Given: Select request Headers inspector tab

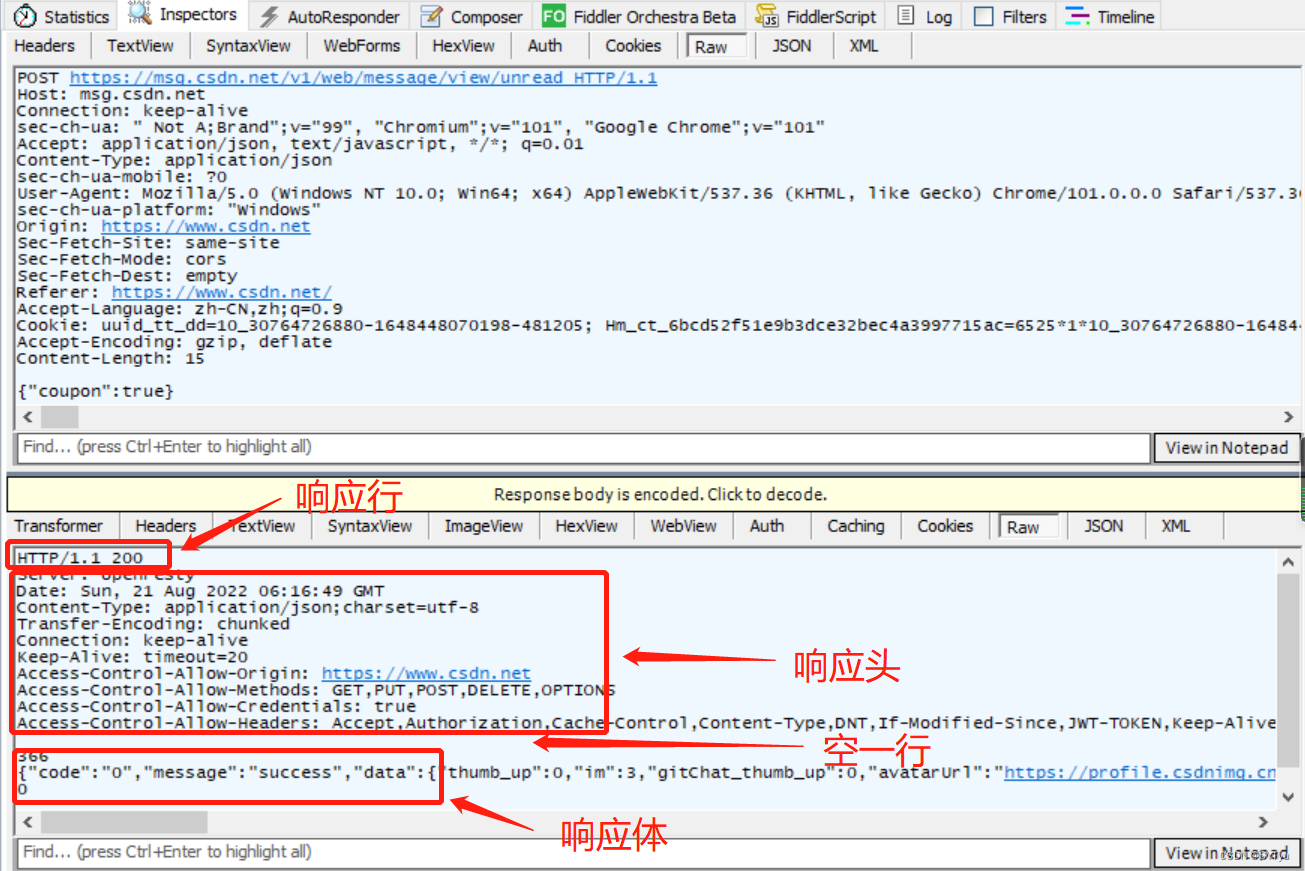Looking at the screenshot, I should [x=44, y=45].
